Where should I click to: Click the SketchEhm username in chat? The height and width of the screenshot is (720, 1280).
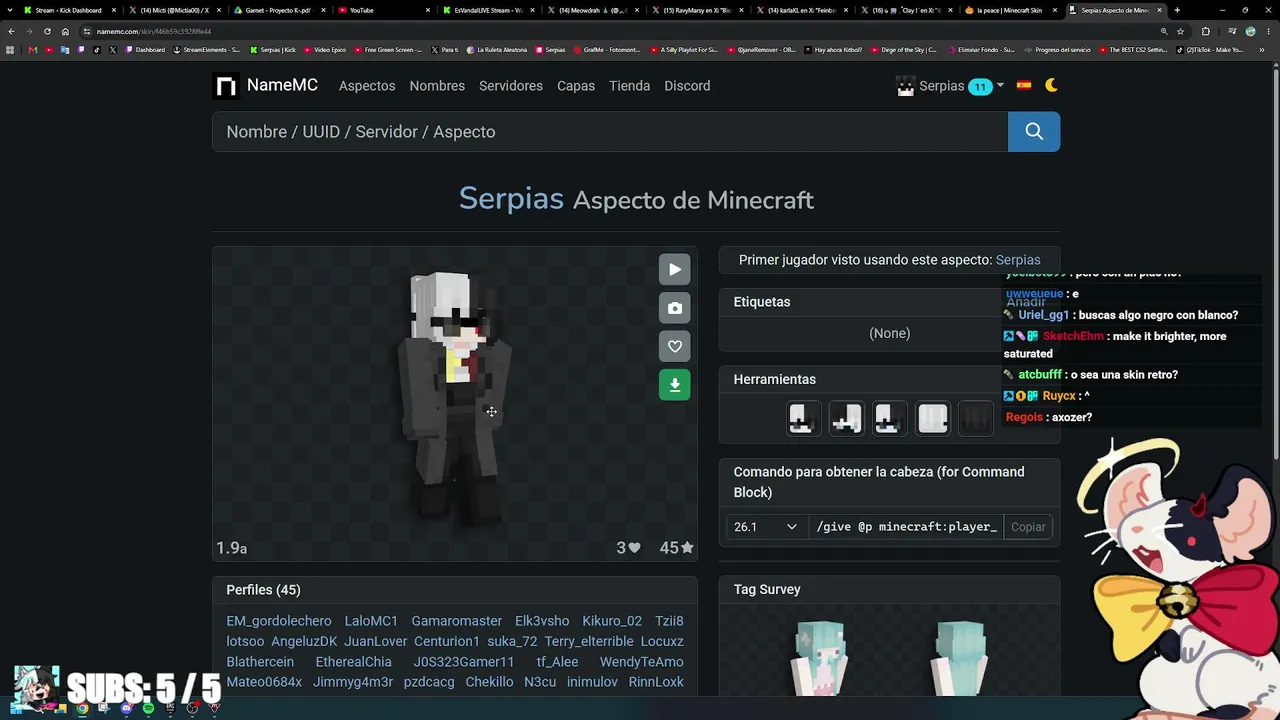click(x=1073, y=336)
